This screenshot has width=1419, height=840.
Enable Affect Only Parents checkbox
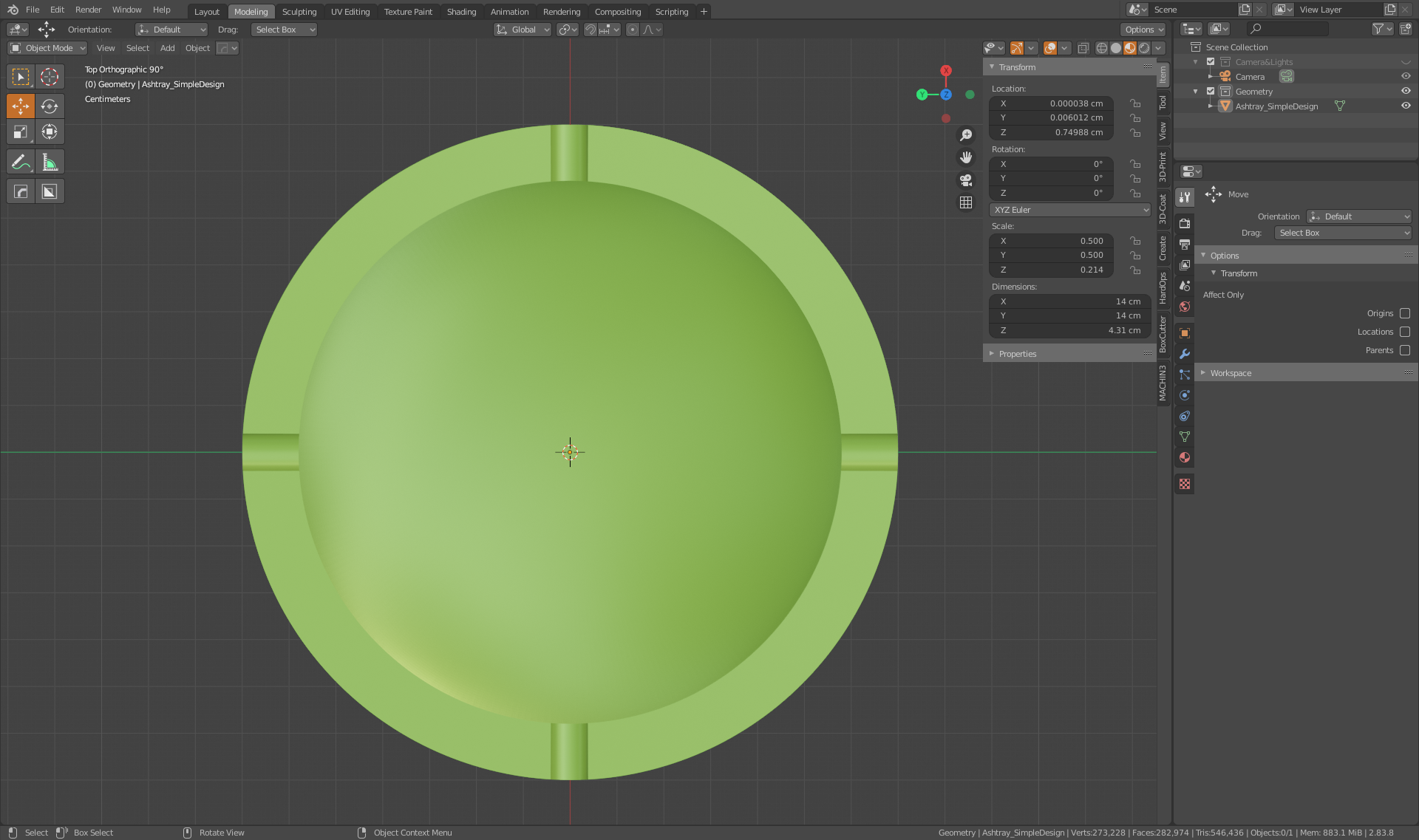coord(1404,350)
